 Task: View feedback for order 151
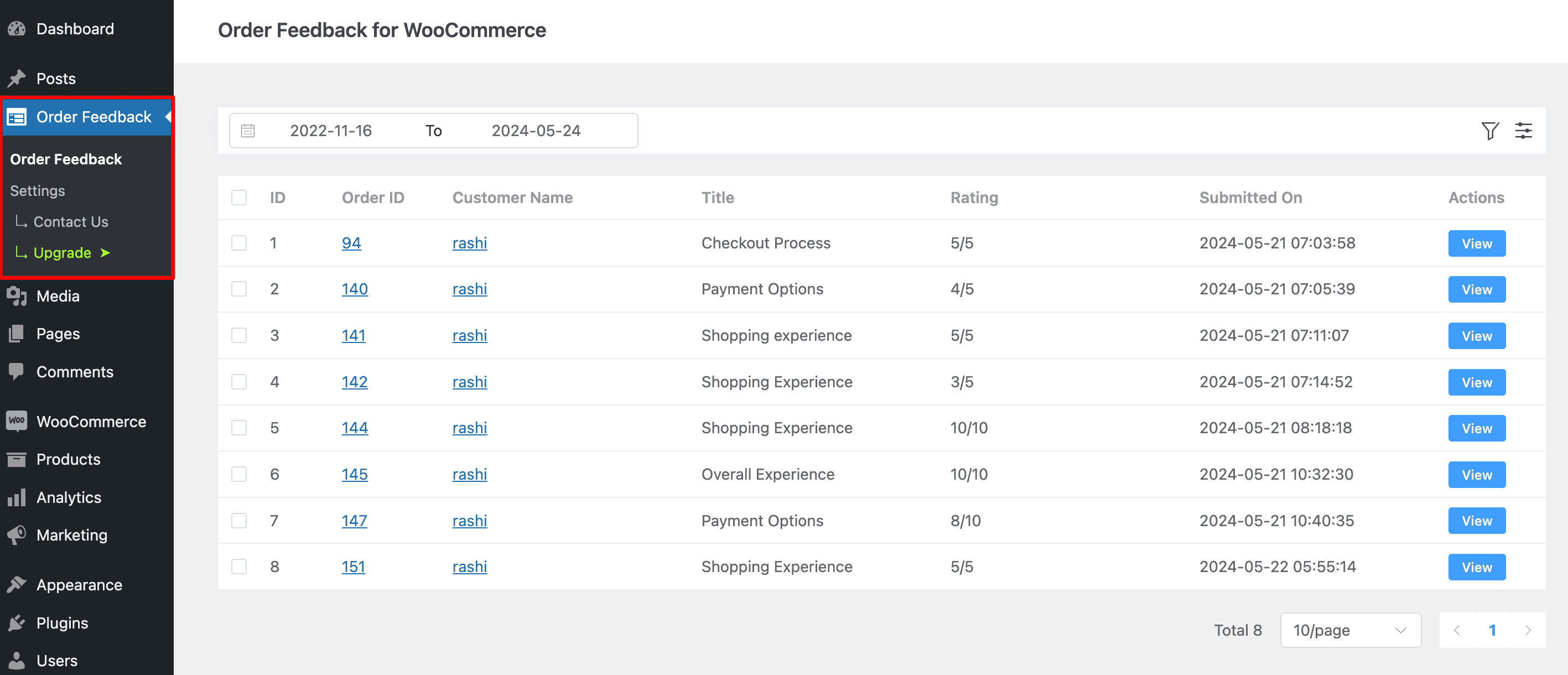click(x=1476, y=567)
